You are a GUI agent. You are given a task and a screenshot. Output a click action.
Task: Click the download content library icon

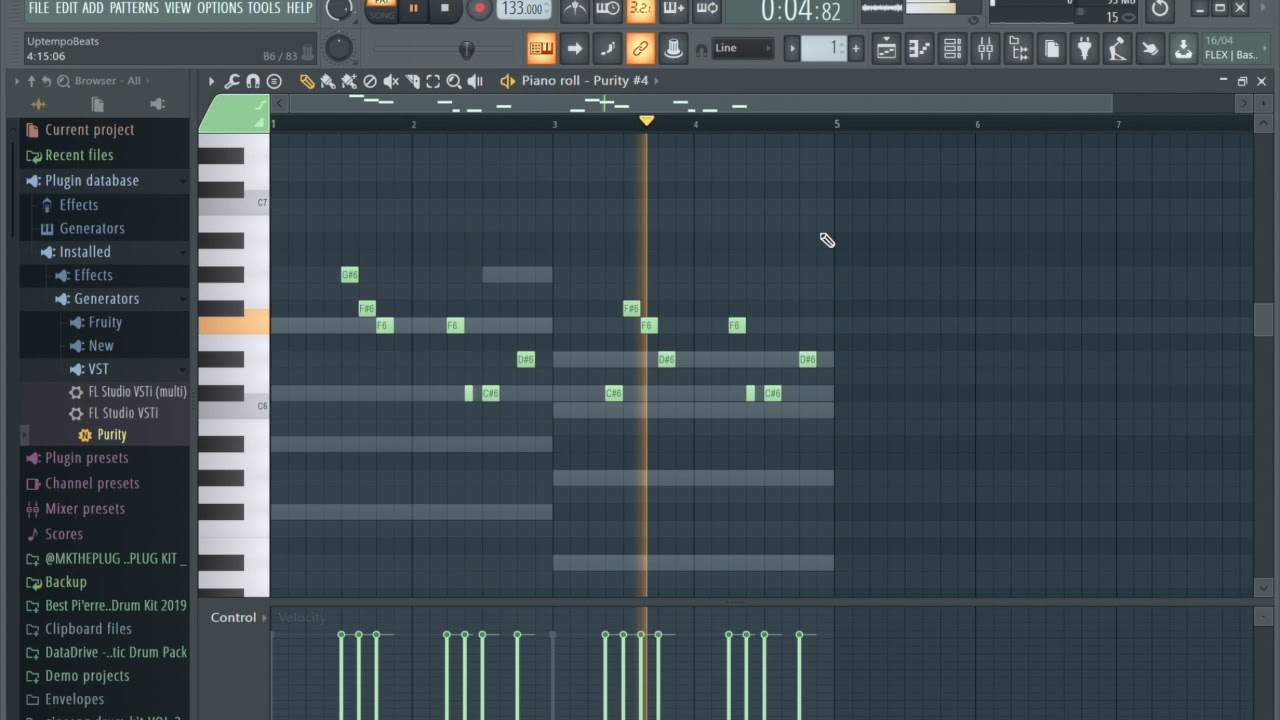tap(1183, 48)
